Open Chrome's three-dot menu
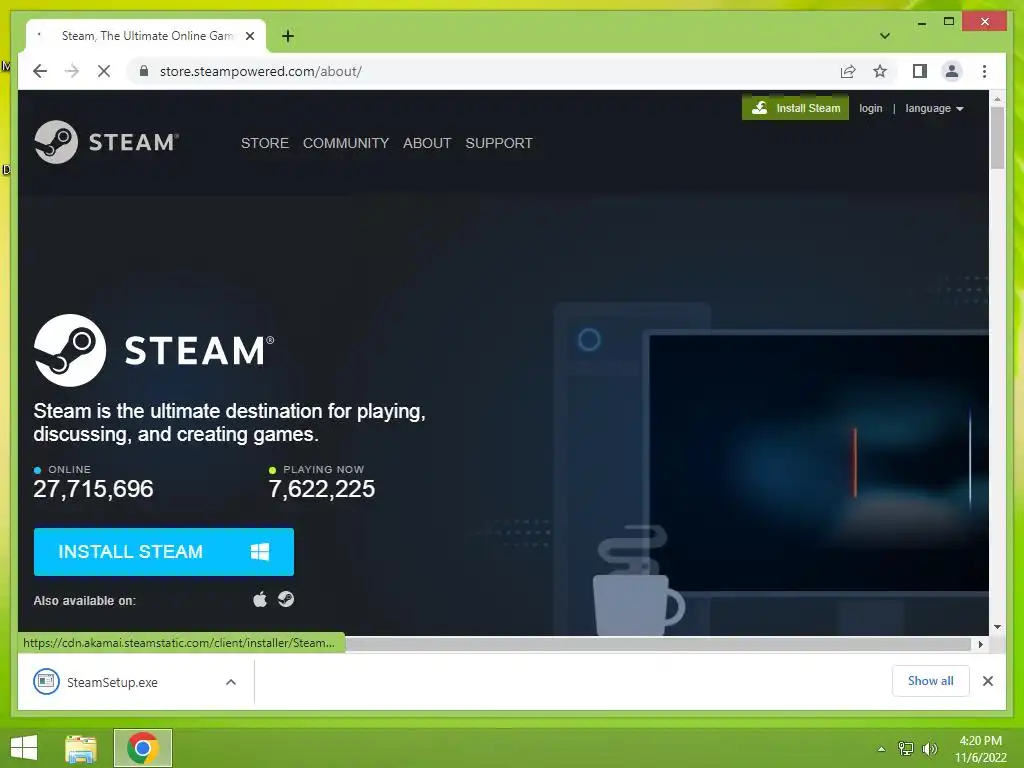 pyautogui.click(x=984, y=71)
